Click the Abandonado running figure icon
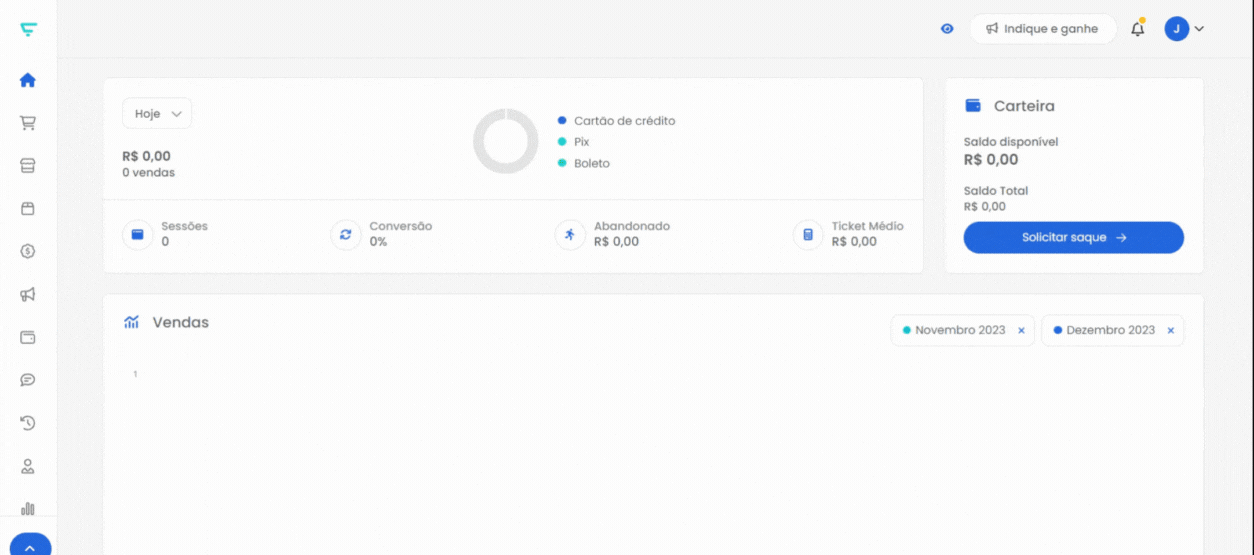The width and height of the screenshot is (1254, 555). [x=570, y=235]
